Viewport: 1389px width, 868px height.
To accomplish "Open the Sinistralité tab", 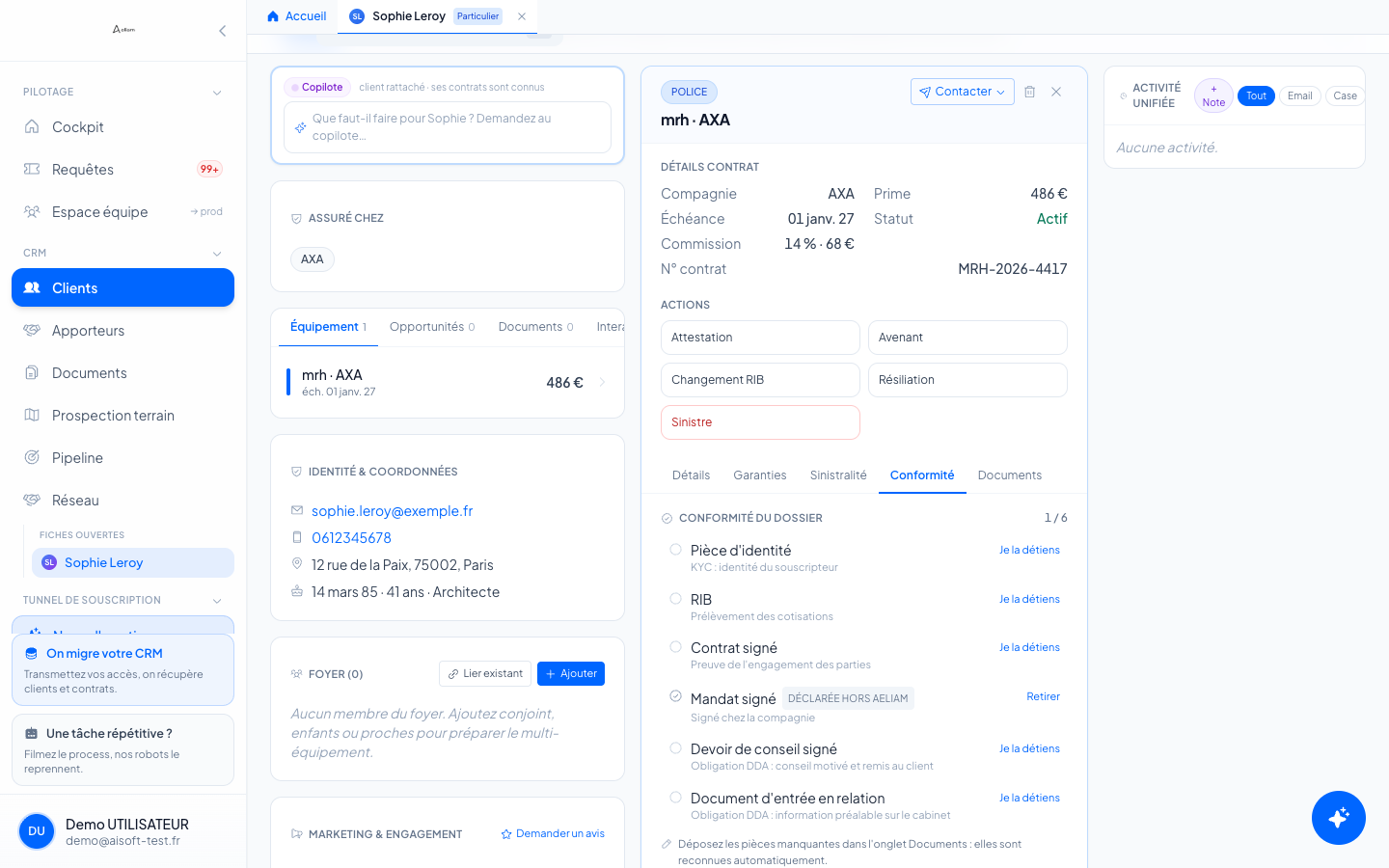I will [x=838, y=475].
